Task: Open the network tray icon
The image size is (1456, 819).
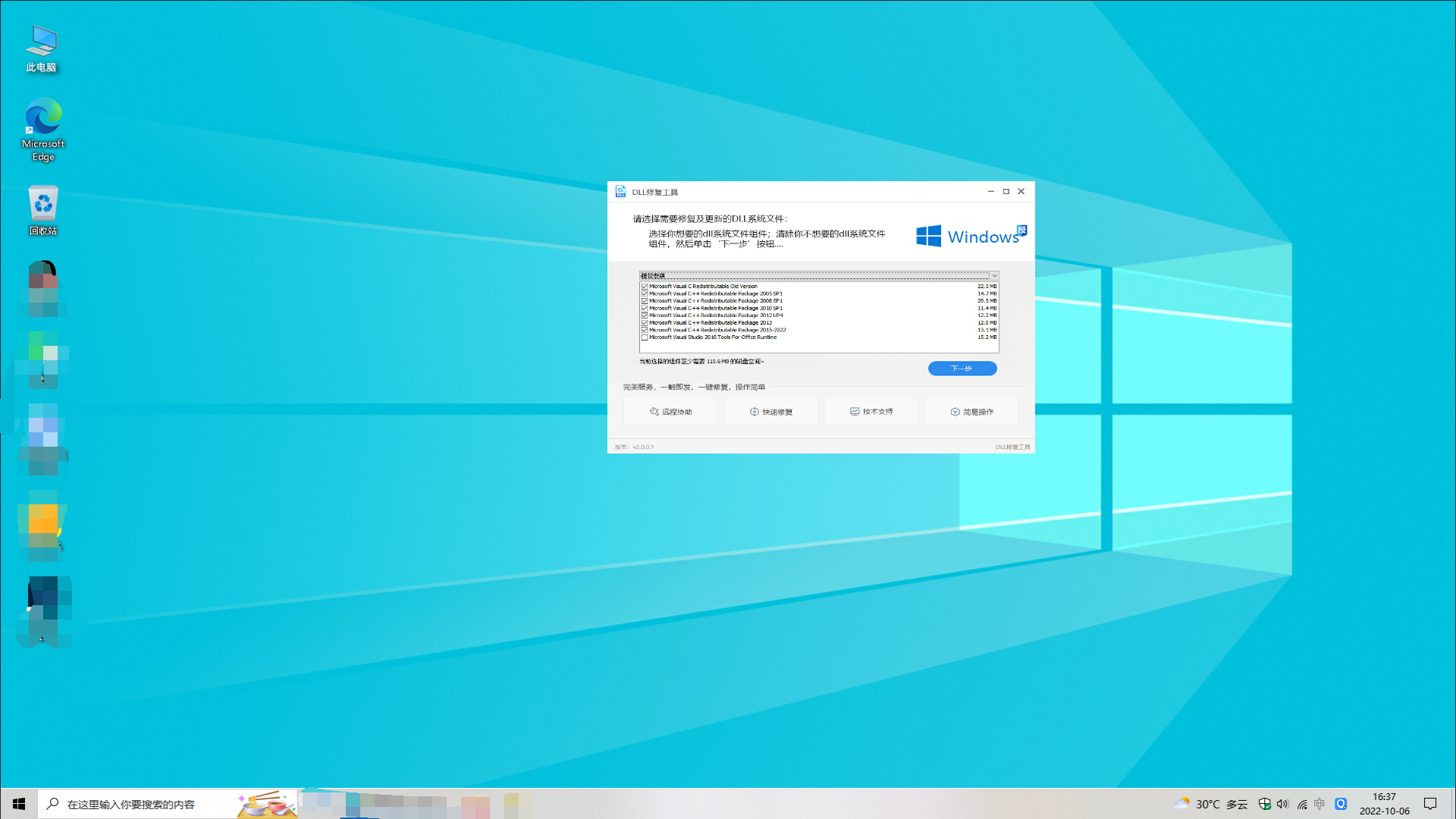Action: point(1302,804)
